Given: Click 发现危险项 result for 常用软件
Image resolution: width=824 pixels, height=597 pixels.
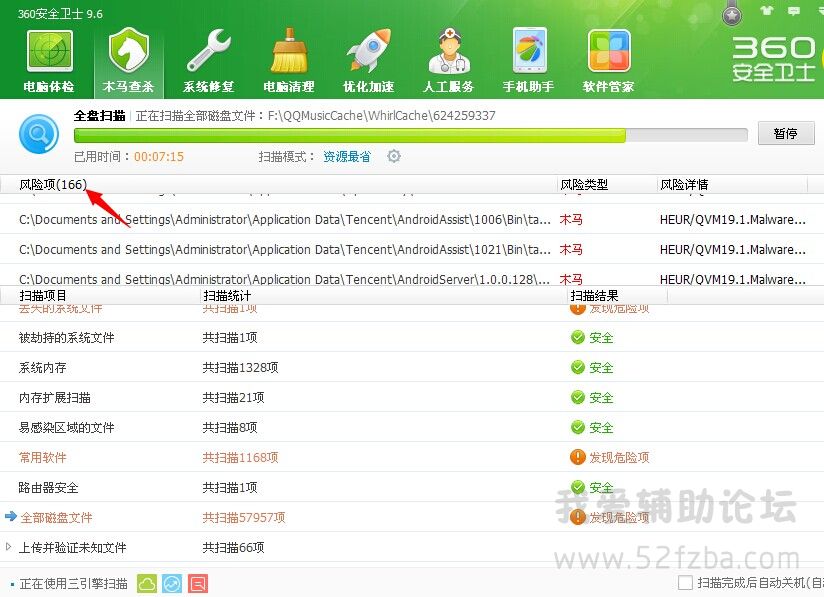Looking at the screenshot, I should (619, 457).
